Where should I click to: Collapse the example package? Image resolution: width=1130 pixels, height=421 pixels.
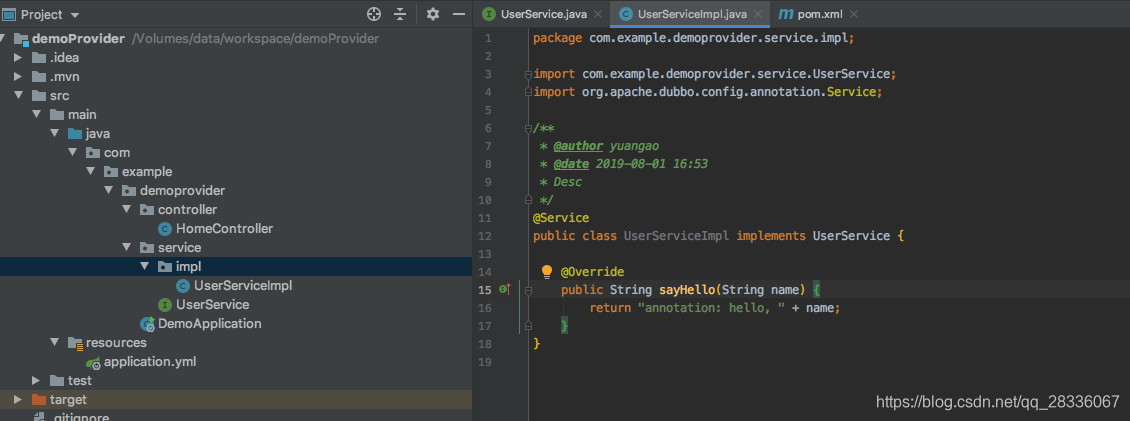(90, 172)
